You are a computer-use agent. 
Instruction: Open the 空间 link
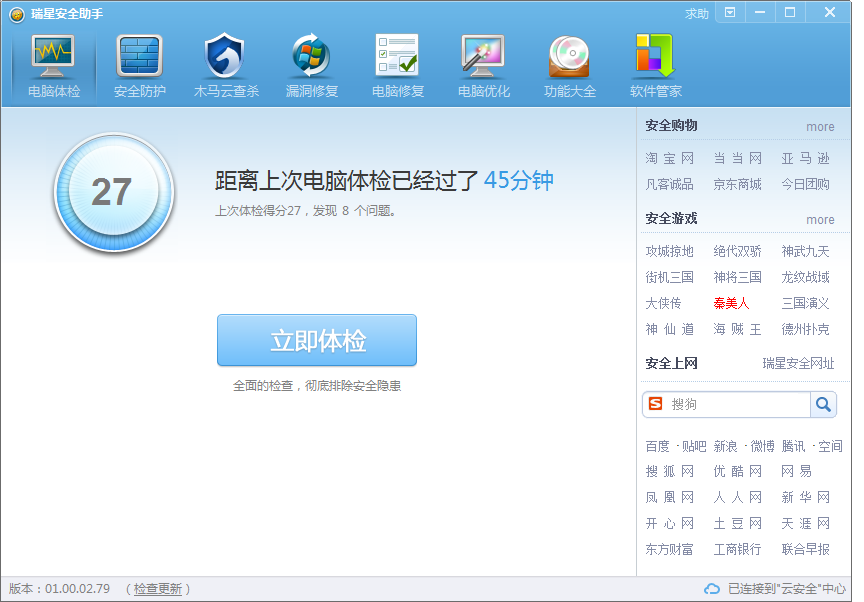tap(830, 446)
